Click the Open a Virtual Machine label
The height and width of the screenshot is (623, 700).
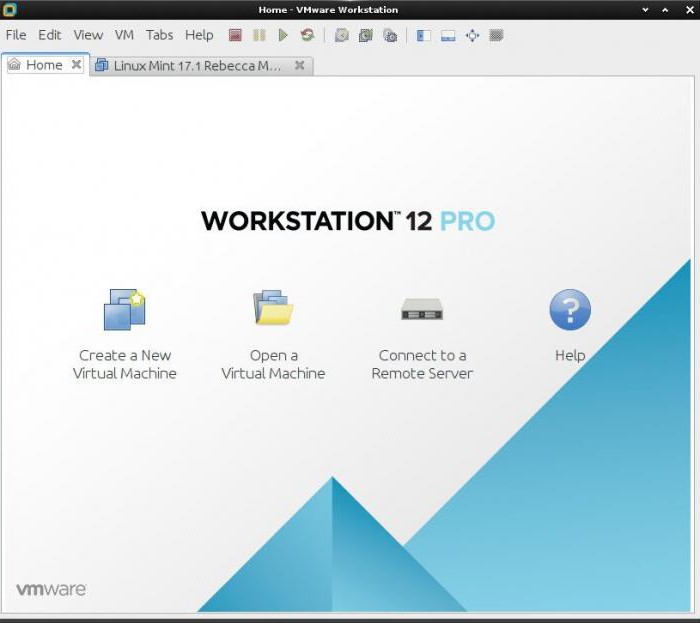click(x=273, y=364)
